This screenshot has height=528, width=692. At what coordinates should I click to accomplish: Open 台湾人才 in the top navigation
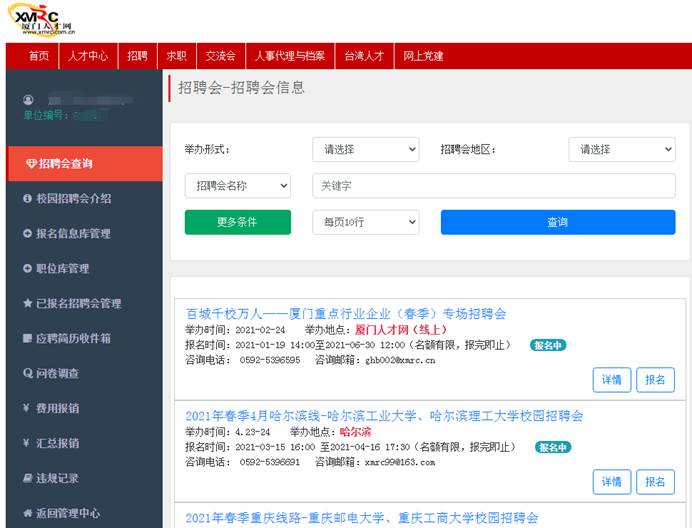pyautogui.click(x=364, y=56)
